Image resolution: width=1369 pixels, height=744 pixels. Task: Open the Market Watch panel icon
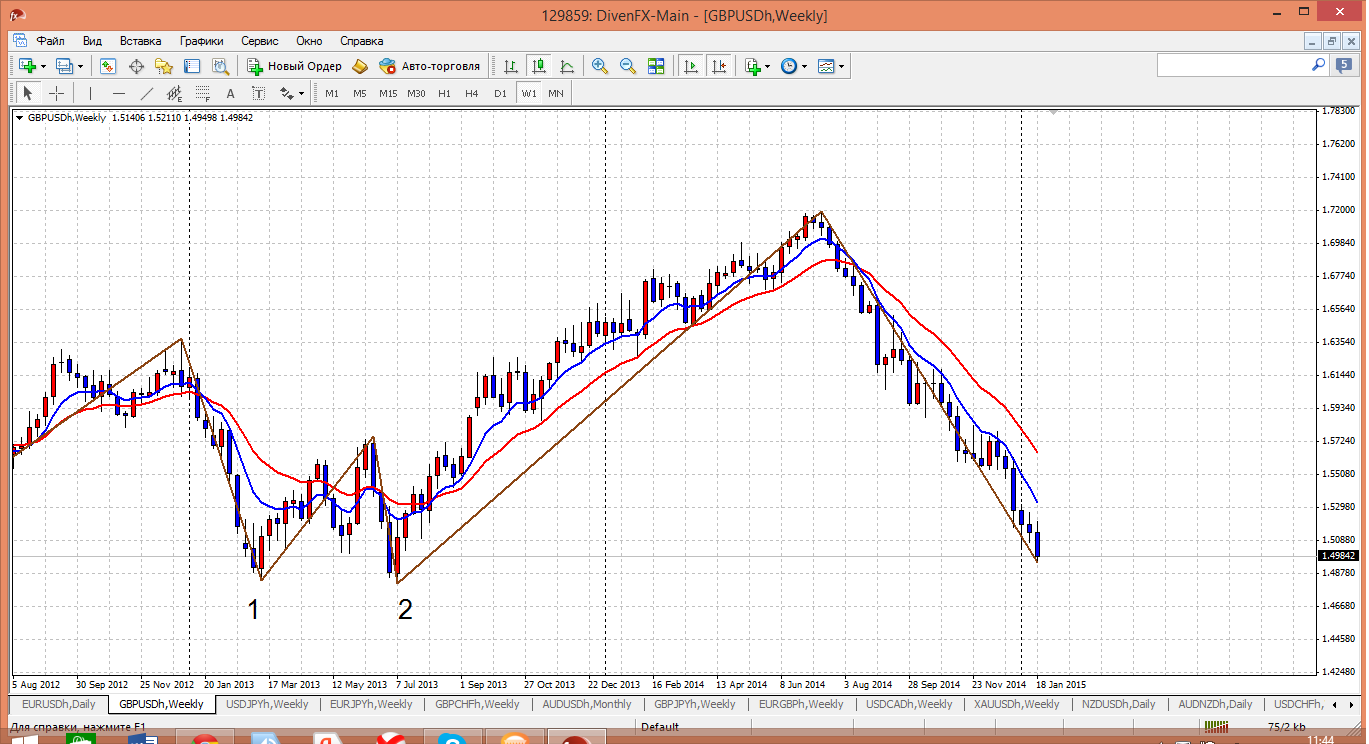point(108,66)
